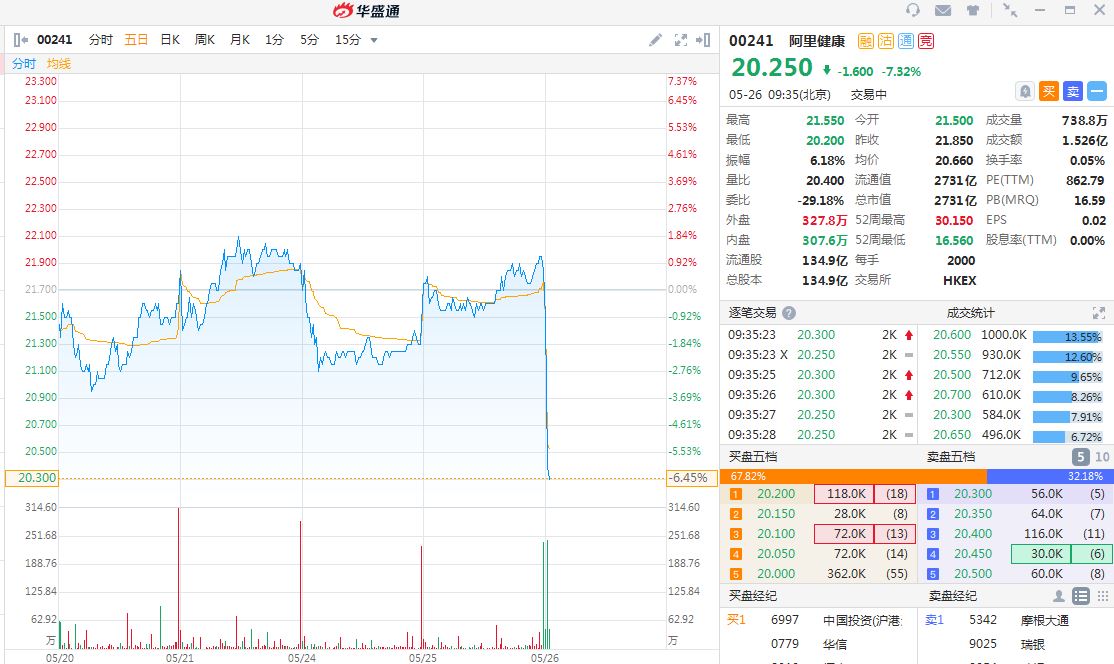
Task: Click the help icon beside 逐笔交易
Action: click(x=789, y=313)
